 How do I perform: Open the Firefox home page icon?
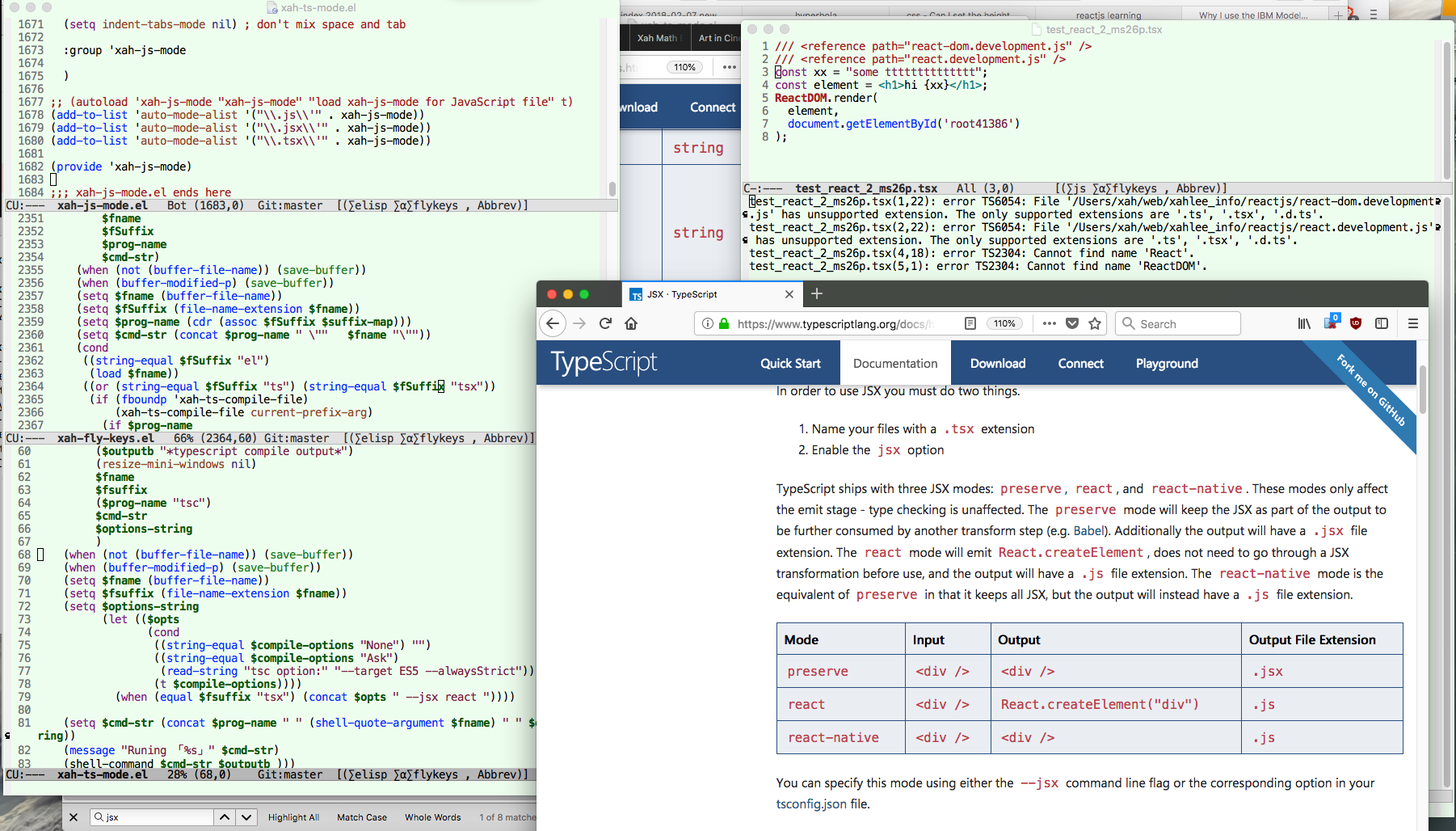[x=631, y=323]
